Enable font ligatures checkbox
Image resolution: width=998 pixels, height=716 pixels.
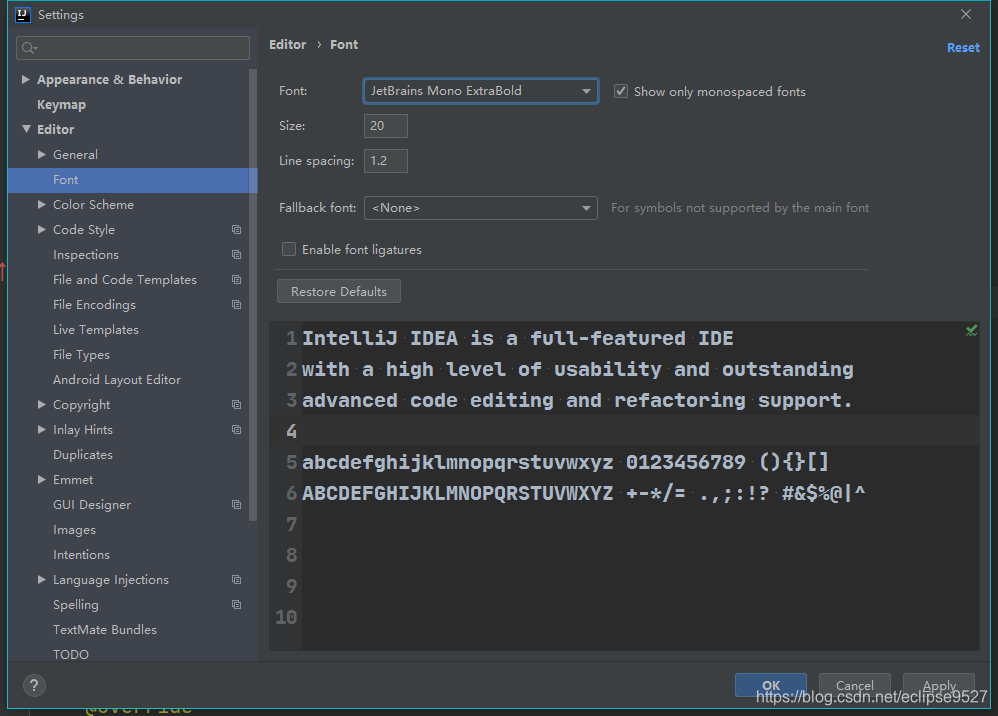tap(289, 249)
